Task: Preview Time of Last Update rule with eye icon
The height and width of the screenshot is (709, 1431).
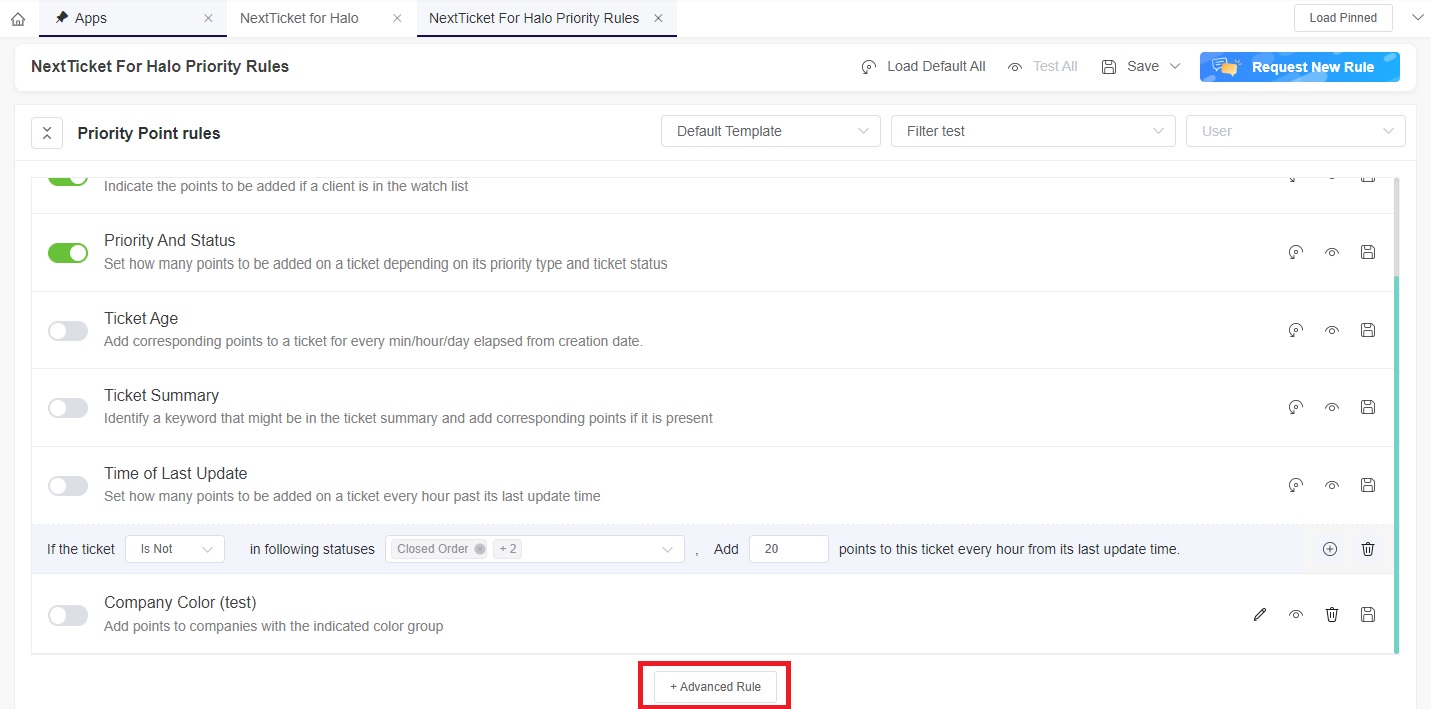Action: [1332, 485]
